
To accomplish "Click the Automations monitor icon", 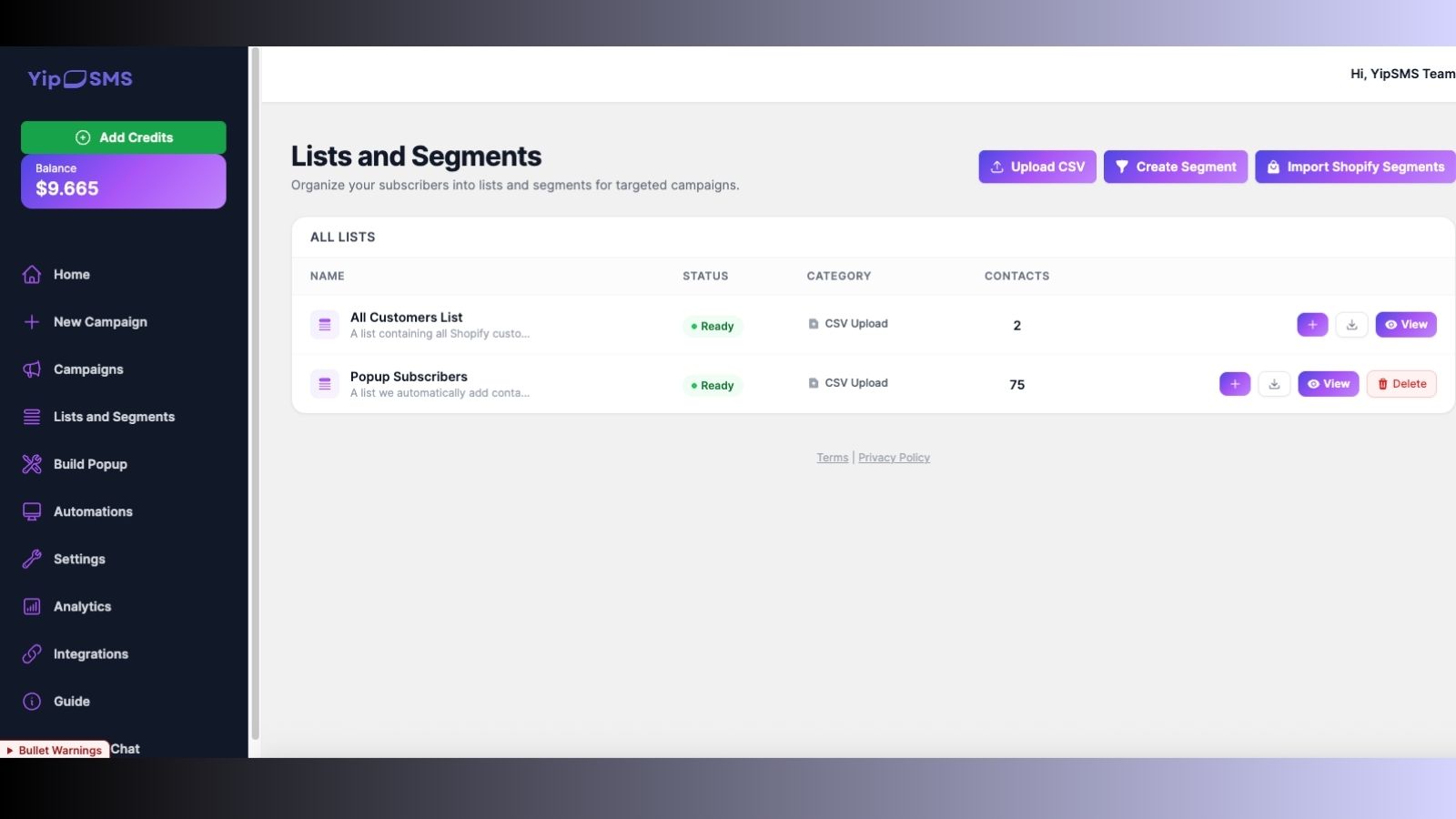I will point(32,511).
